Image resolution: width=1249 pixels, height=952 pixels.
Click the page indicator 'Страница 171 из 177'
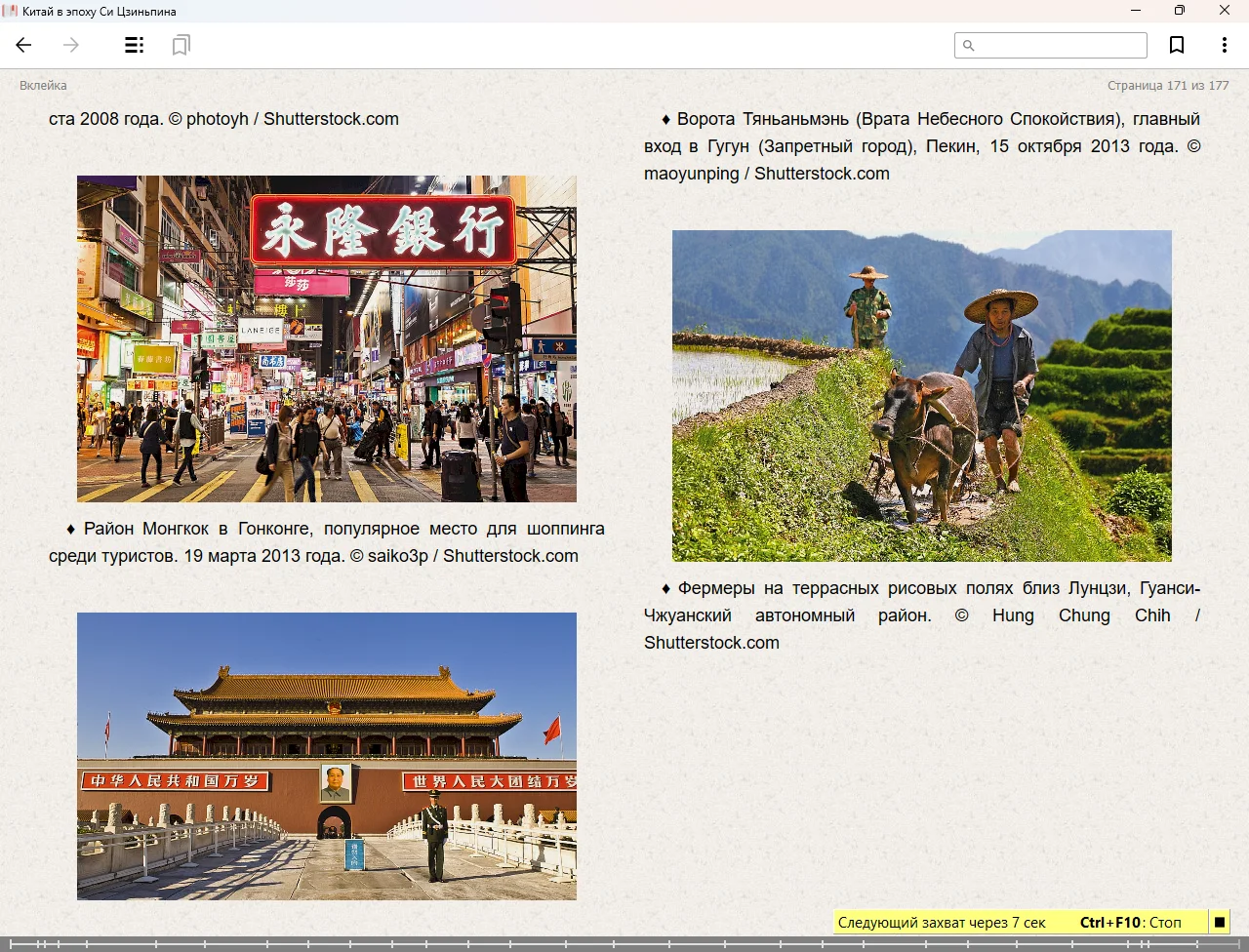[1167, 86]
